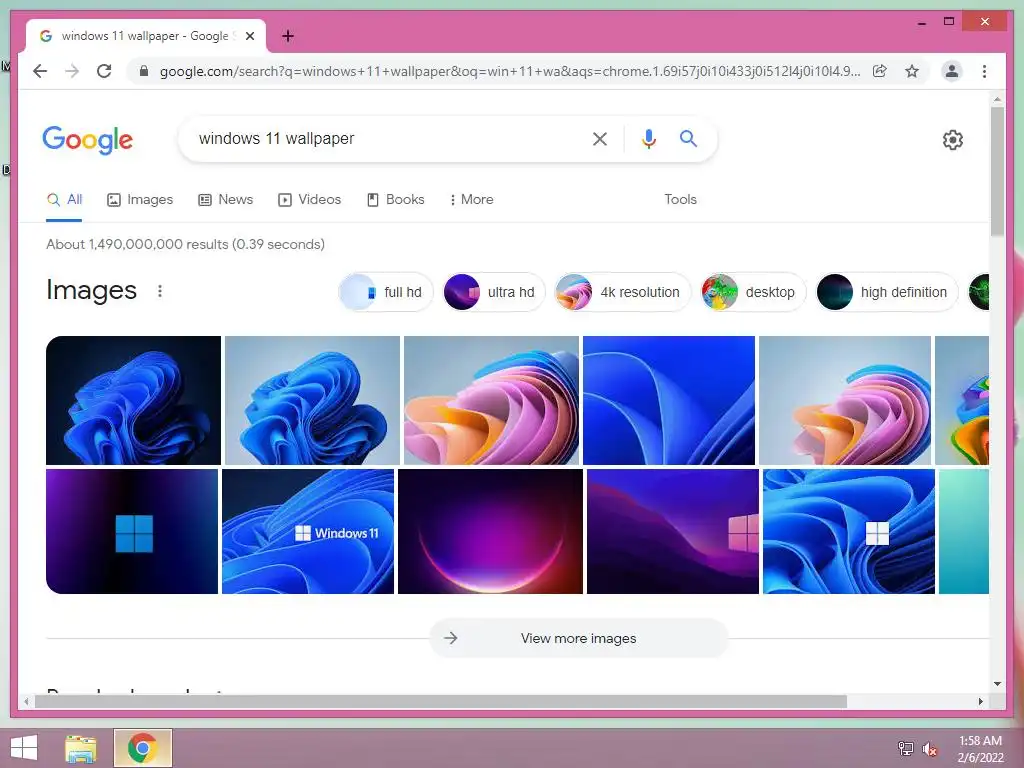Click vertical scrollbar down arrow
This screenshot has width=1024, height=768.
pyautogui.click(x=997, y=684)
